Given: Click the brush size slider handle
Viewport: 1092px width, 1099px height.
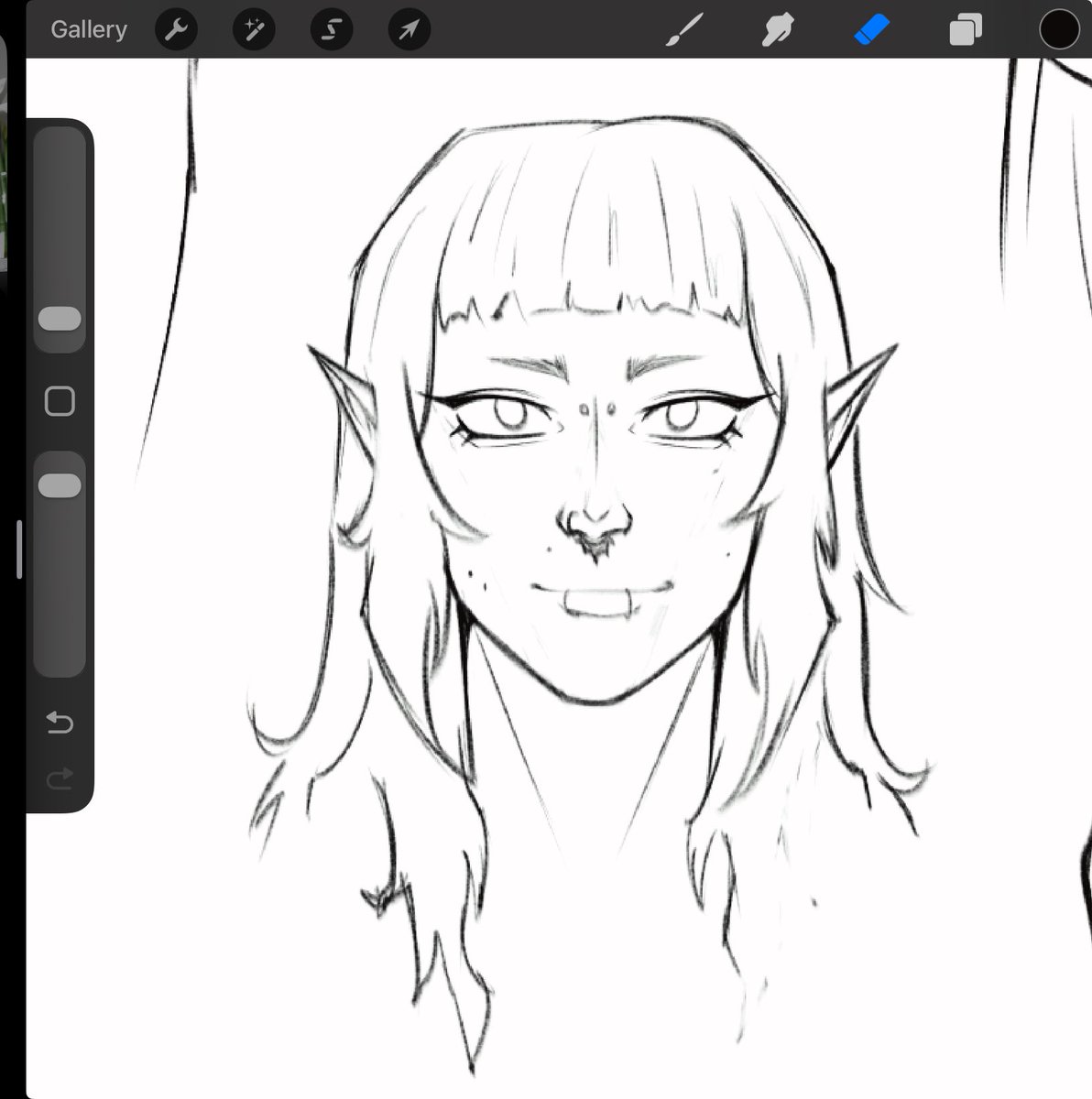Looking at the screenshot, I should click(x=60, y=319).
